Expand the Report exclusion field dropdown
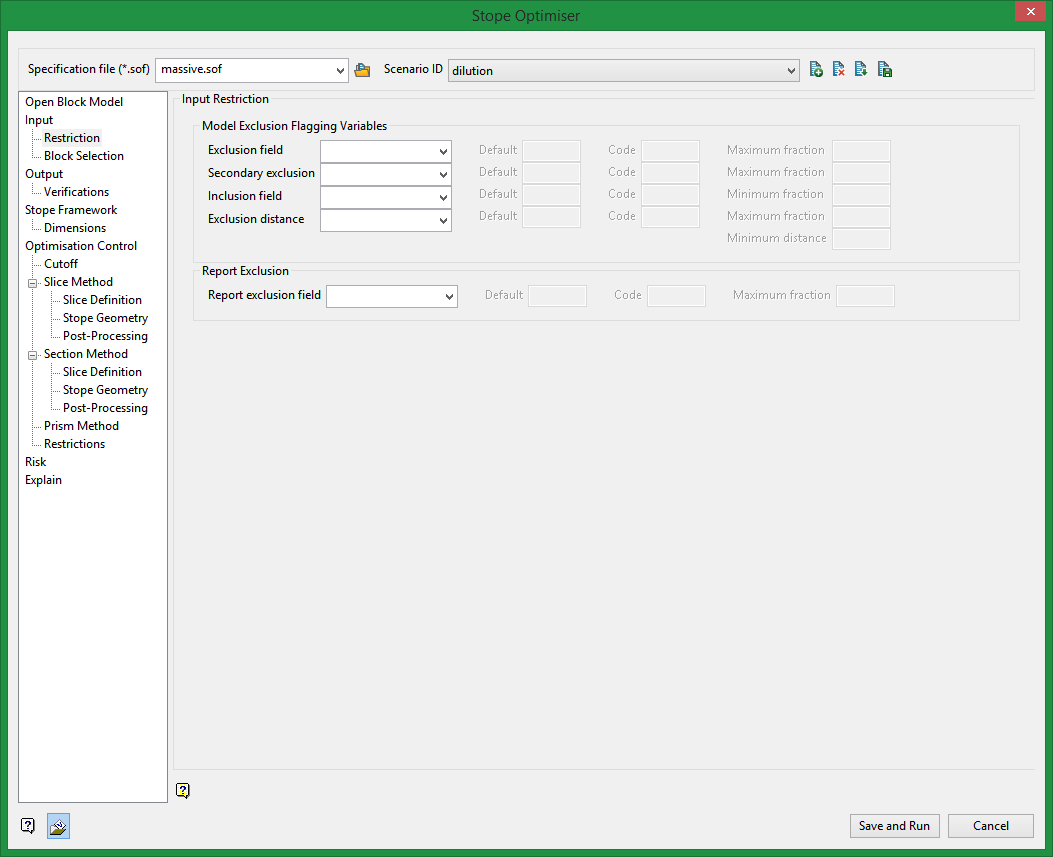 (449, 296)
